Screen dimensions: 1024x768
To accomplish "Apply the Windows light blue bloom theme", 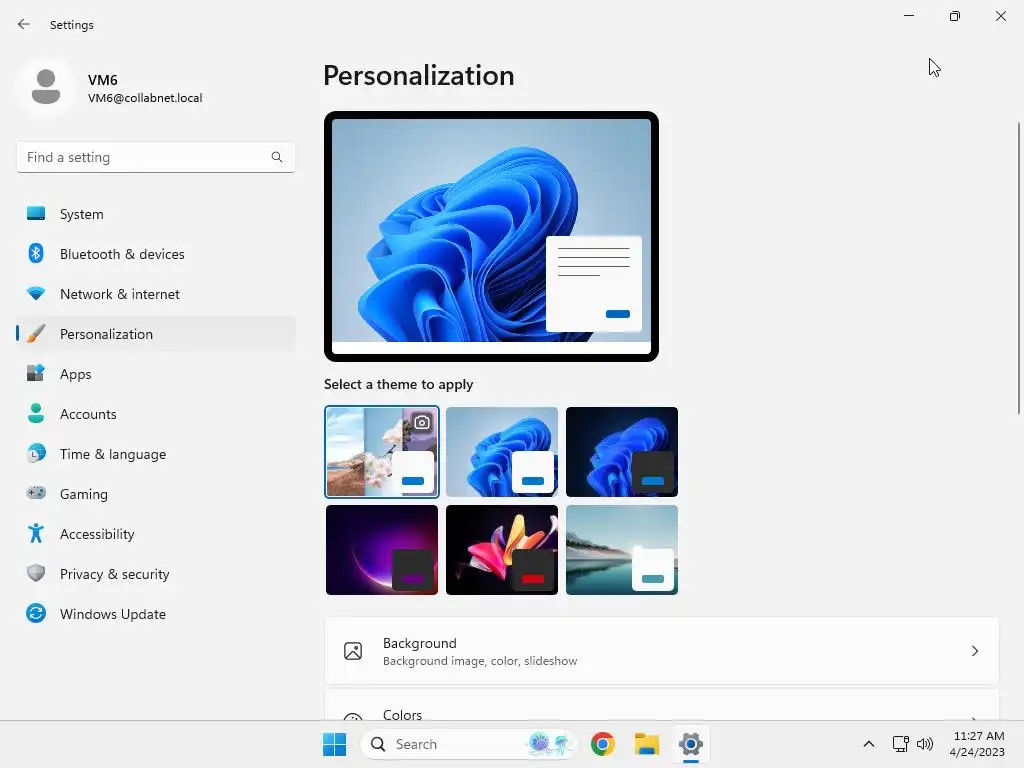I will click(502, 452).
